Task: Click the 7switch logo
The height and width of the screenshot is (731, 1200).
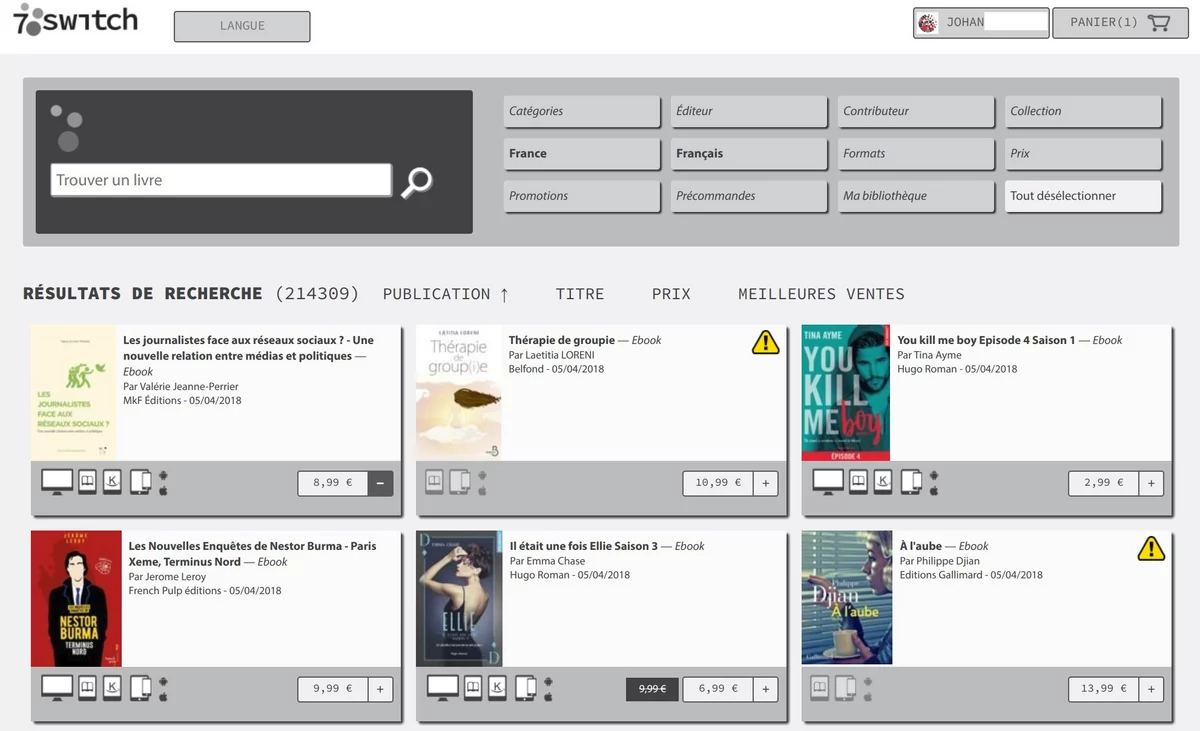Action: click(76, 20)
